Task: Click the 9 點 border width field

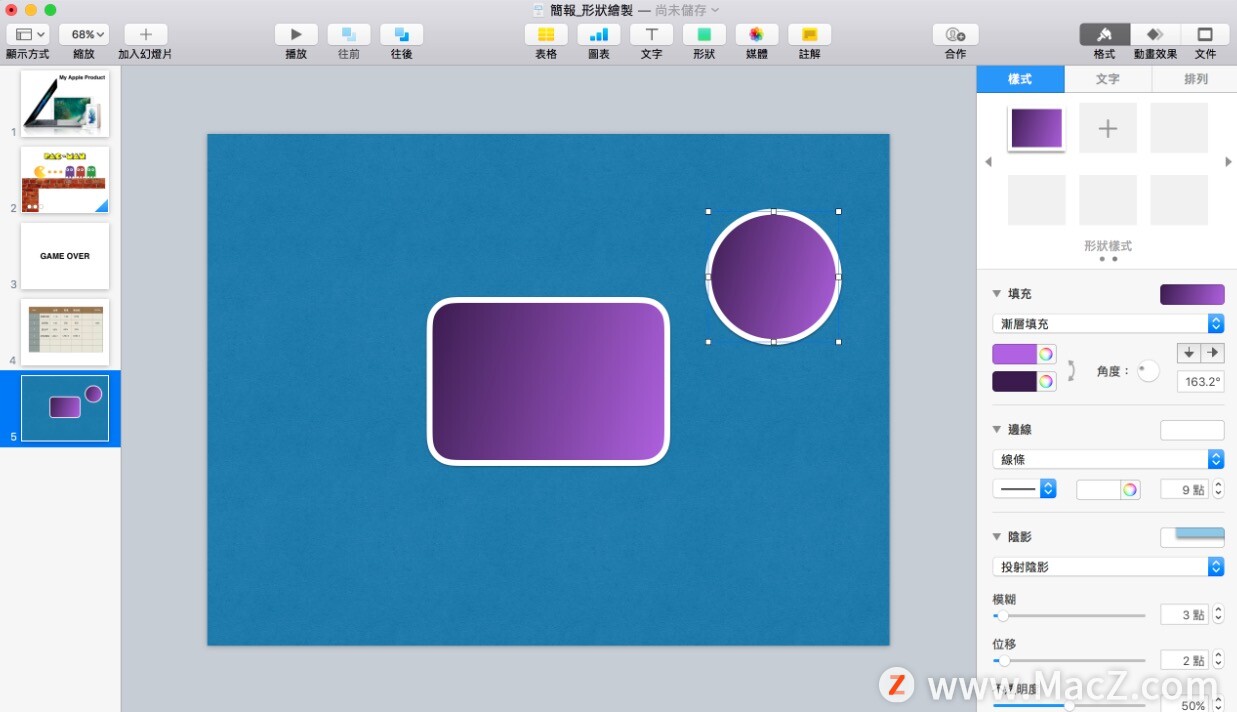Action: [1184, 489]
